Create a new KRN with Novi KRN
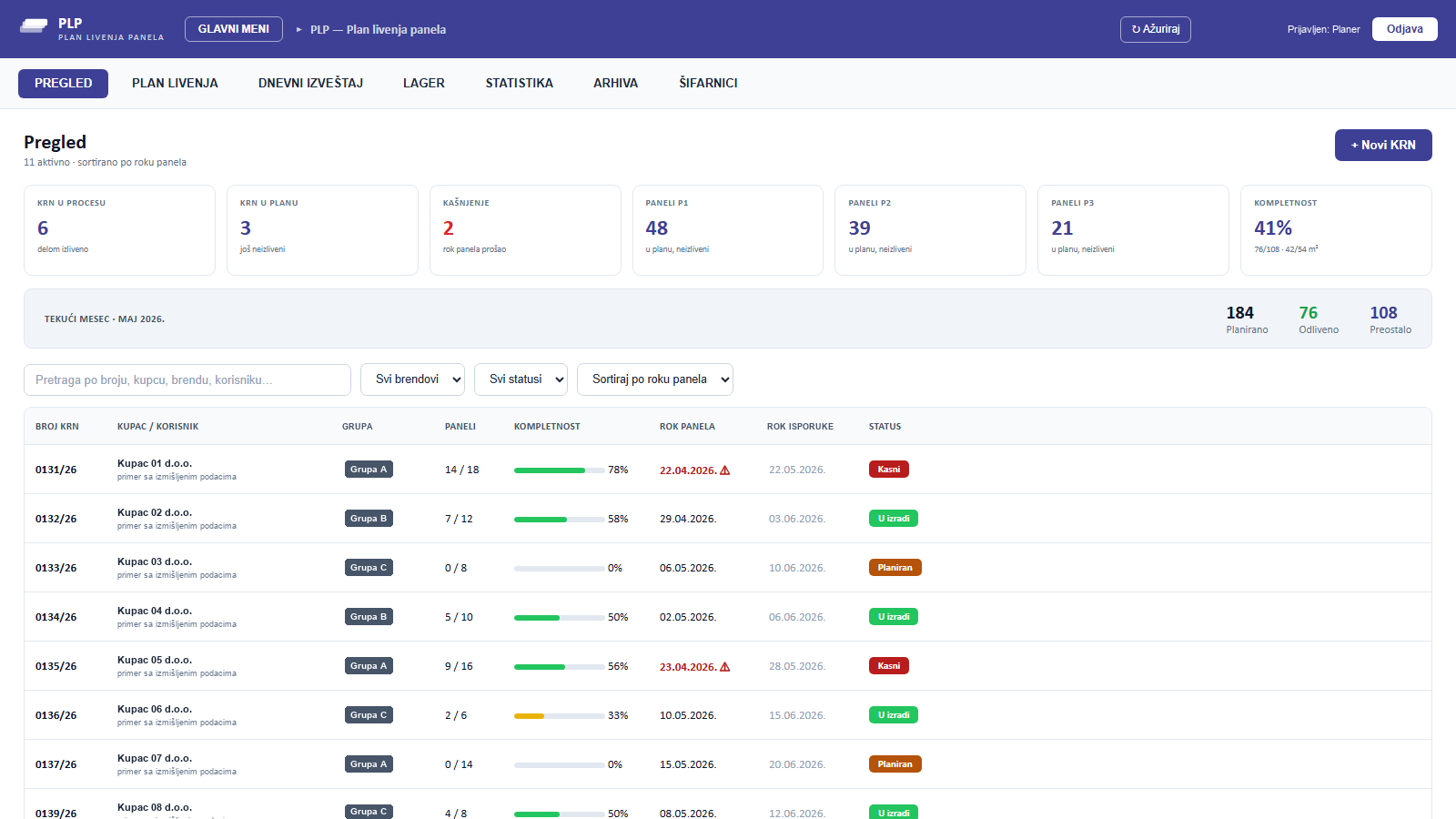The height and width of the screenshot is (819, 1456). (x=1383, y=146)
